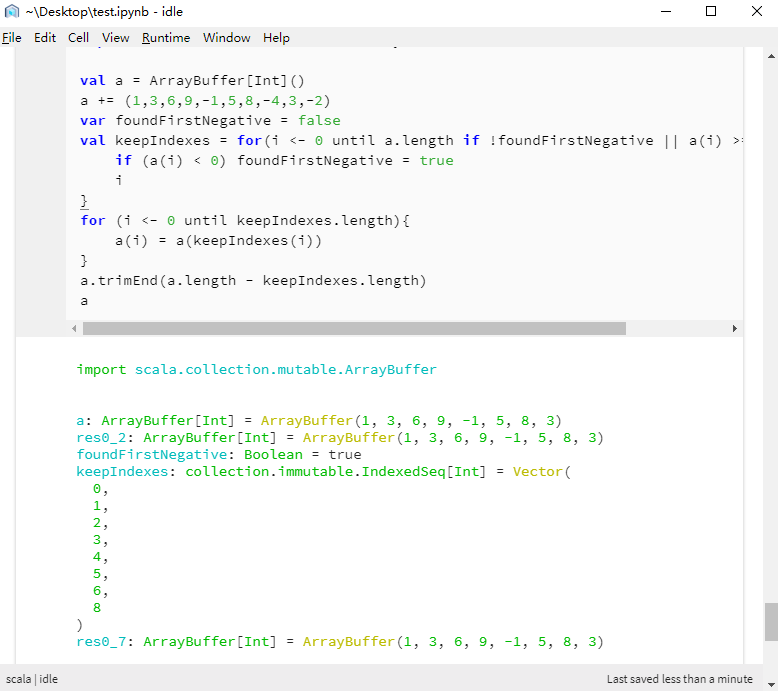The height and width of the screenshot is (691, 778).
Task: Click the code cell's horizontal scrollbar thumb
Action: tap(354, 329)
